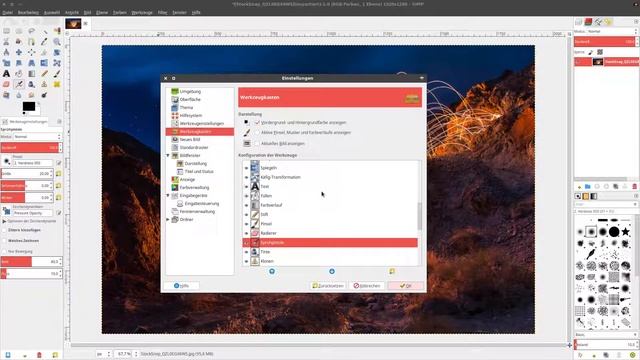This screenshot has height=360, width=640.
Task: Select the Dodge/Burn tool in the toolbox
Action: (x=44, y=95)
